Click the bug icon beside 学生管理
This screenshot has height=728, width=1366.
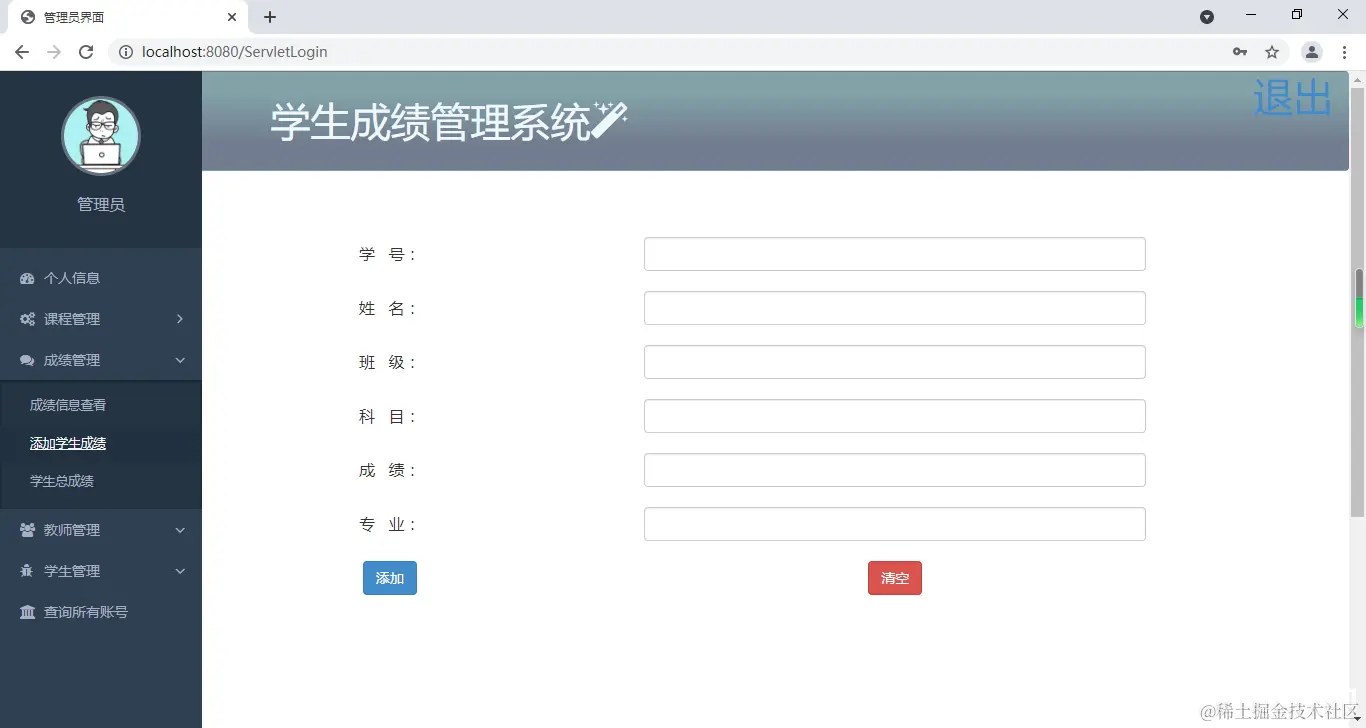(27, 571)
